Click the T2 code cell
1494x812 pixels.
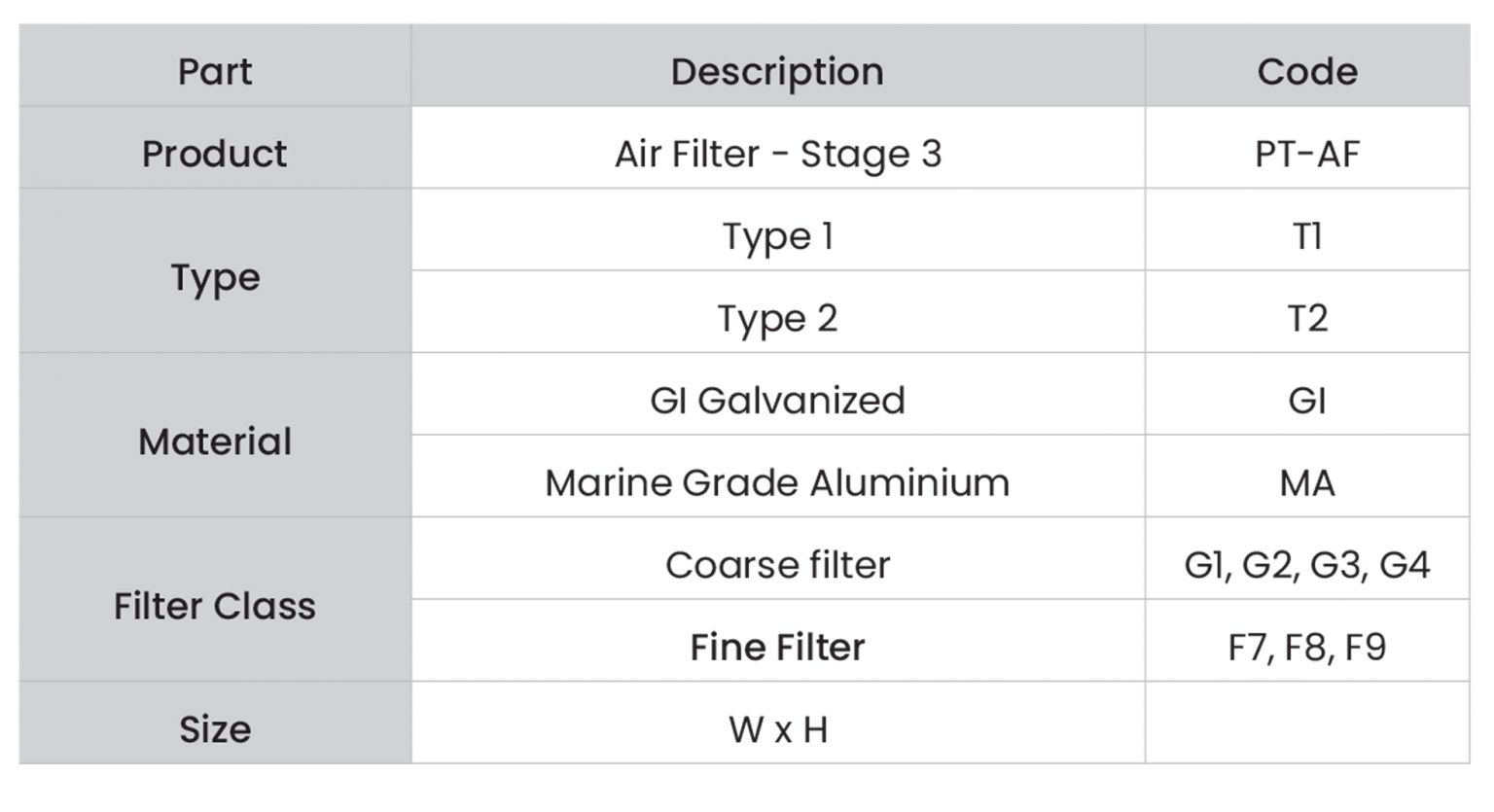click(1307, 312)
